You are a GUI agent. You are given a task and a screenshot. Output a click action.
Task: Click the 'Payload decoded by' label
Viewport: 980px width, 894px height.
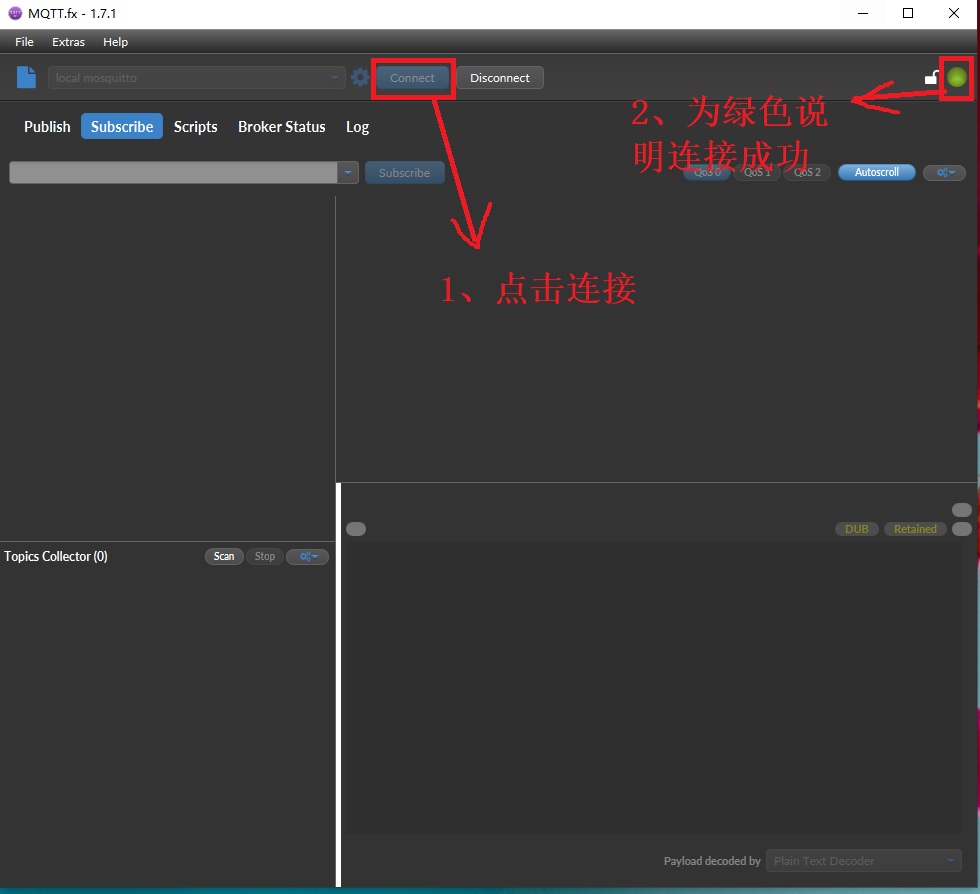[712, 861]
